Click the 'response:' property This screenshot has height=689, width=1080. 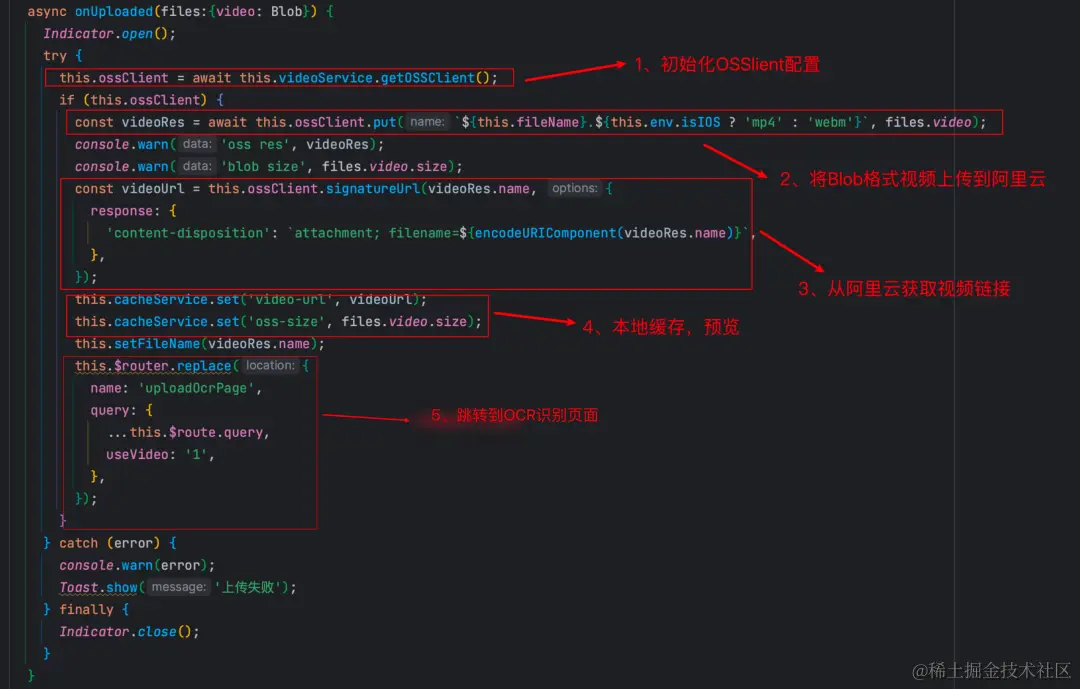point(125,210)
